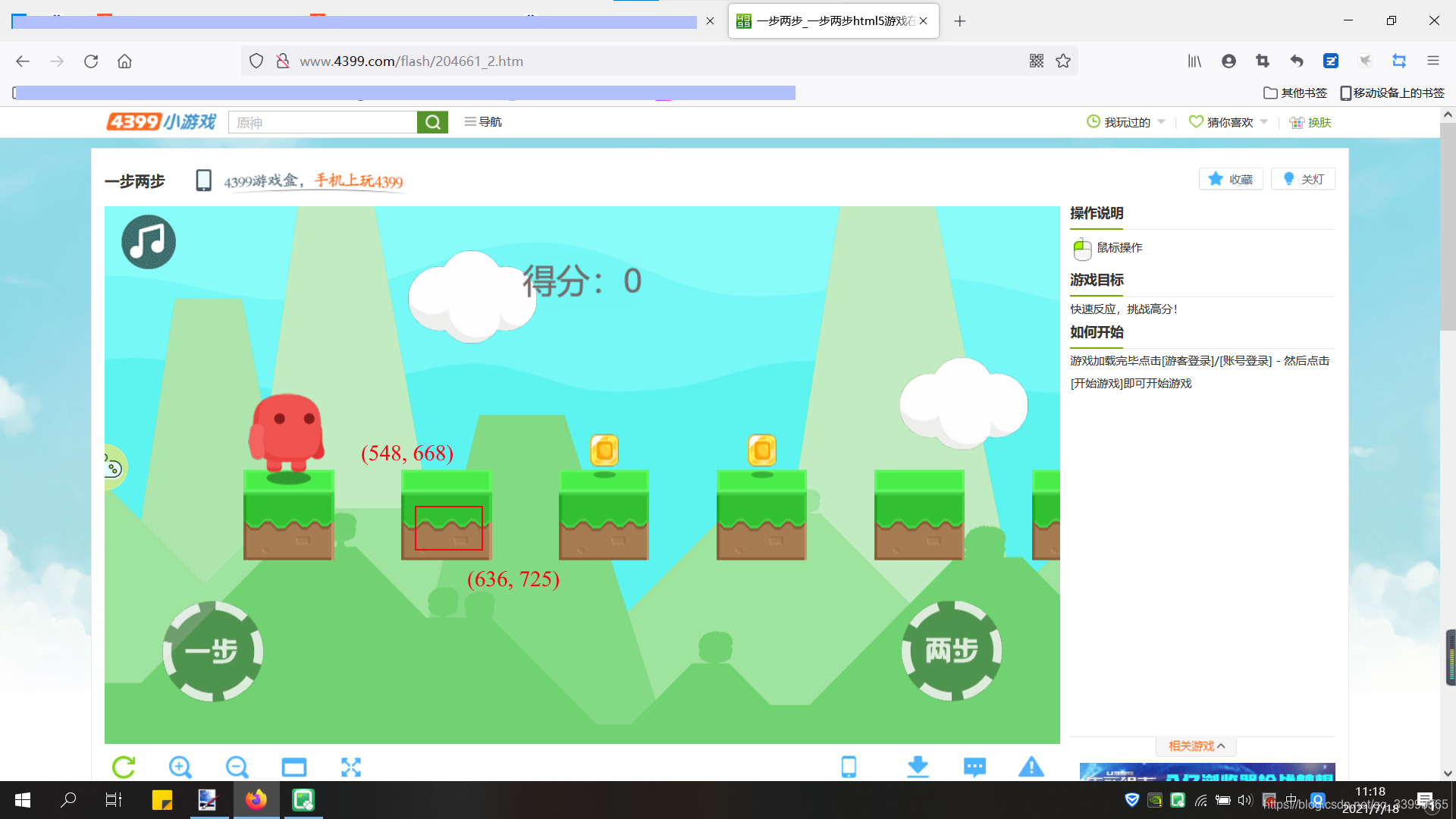The image size is (1456, 819).
Task: Click the green search button
Action: (x=432, y=122)
